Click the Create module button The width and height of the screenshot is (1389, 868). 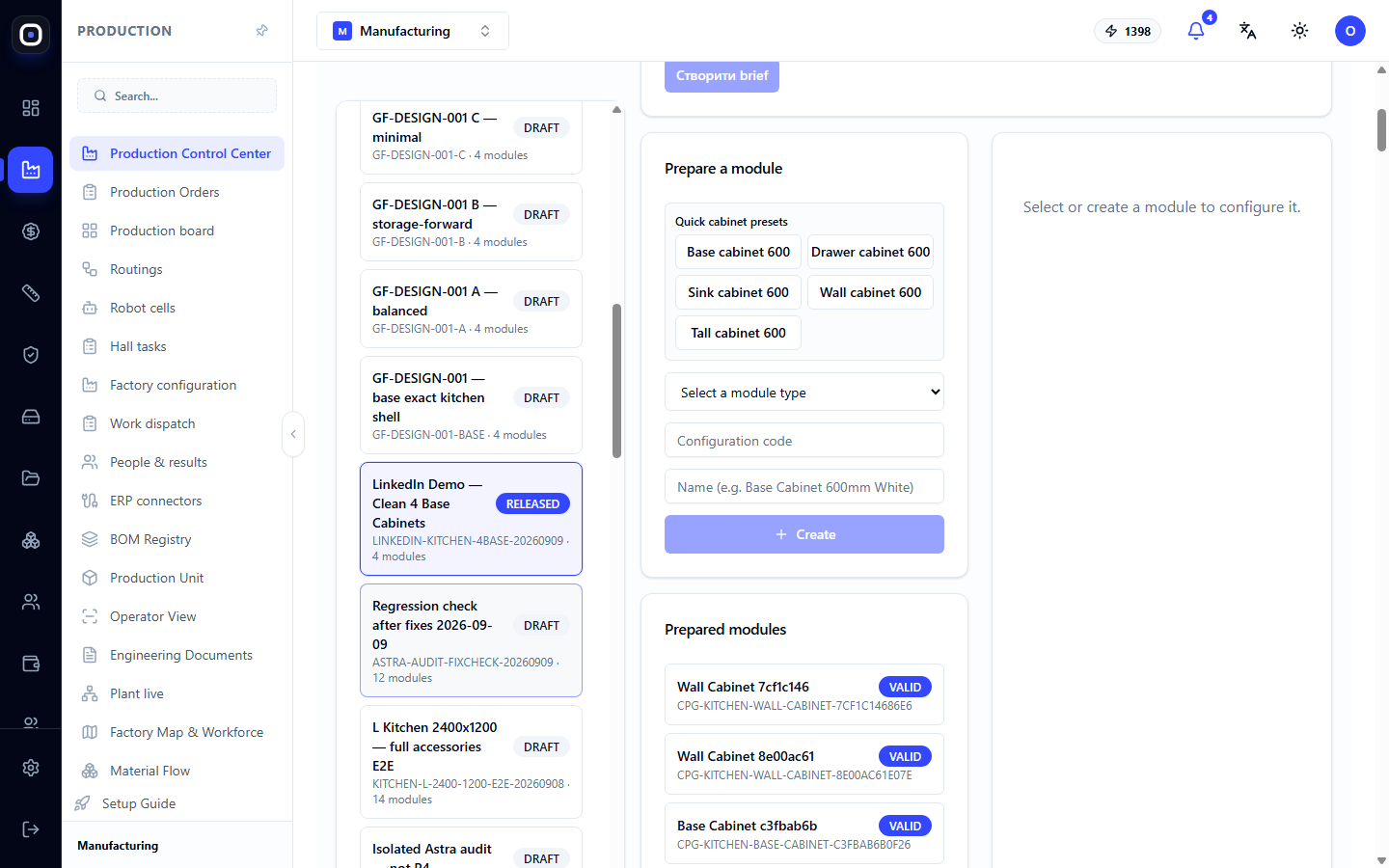point(804,534)
